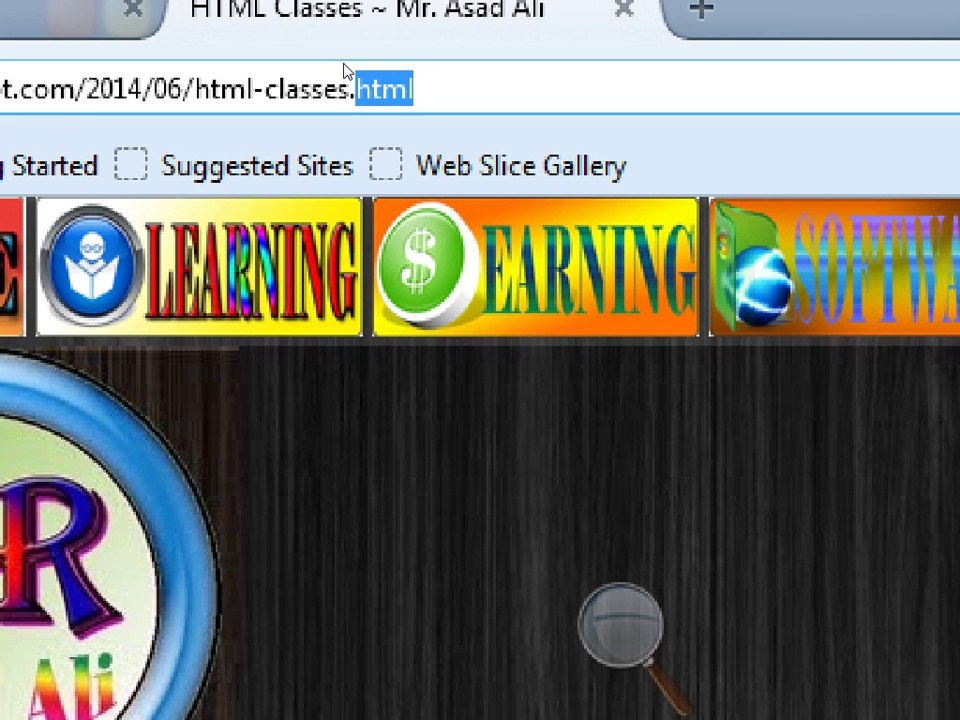Viewport: 960px width, 720px height.
Task: Click the Suggested Sites bookmark icon
Action: click(x=131, y=164)
